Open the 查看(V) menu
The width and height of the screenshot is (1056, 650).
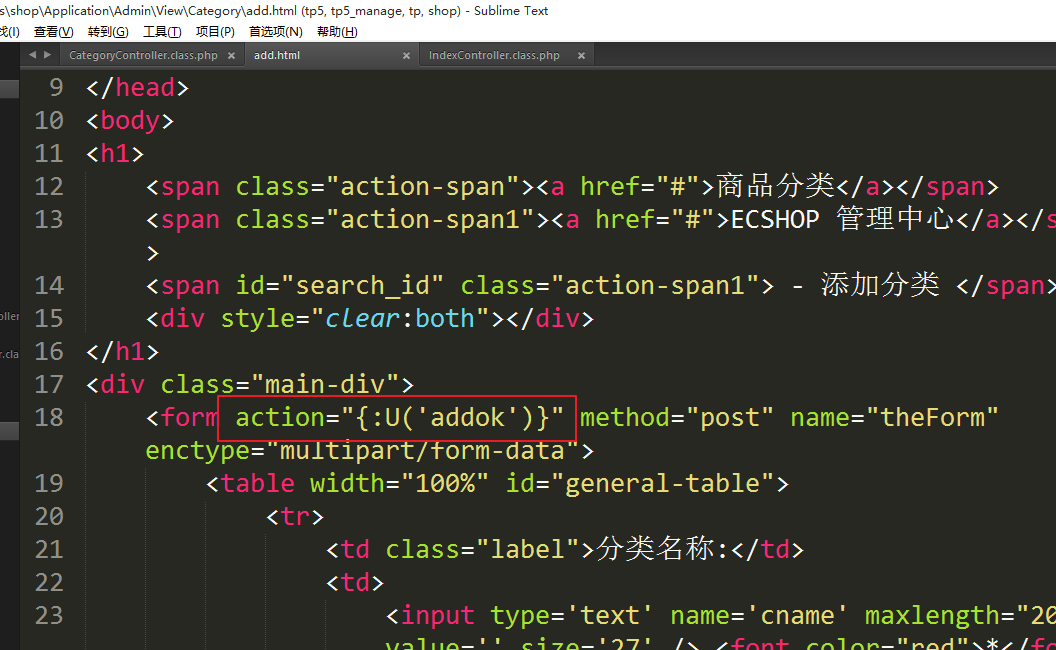point(53,32)
